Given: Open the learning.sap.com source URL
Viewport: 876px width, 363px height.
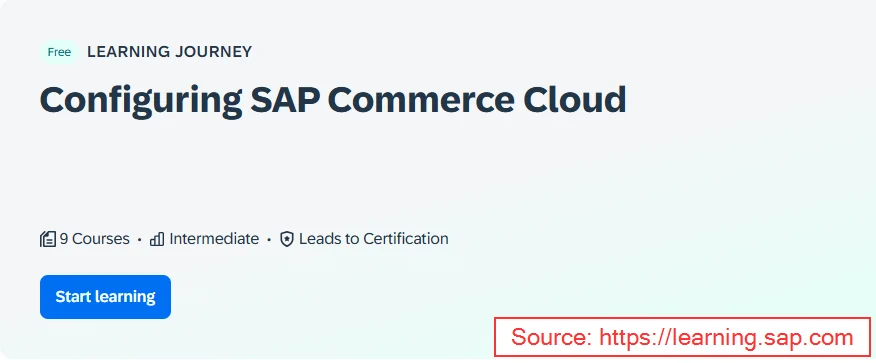Looking at the screenshot, I should 726,337.
